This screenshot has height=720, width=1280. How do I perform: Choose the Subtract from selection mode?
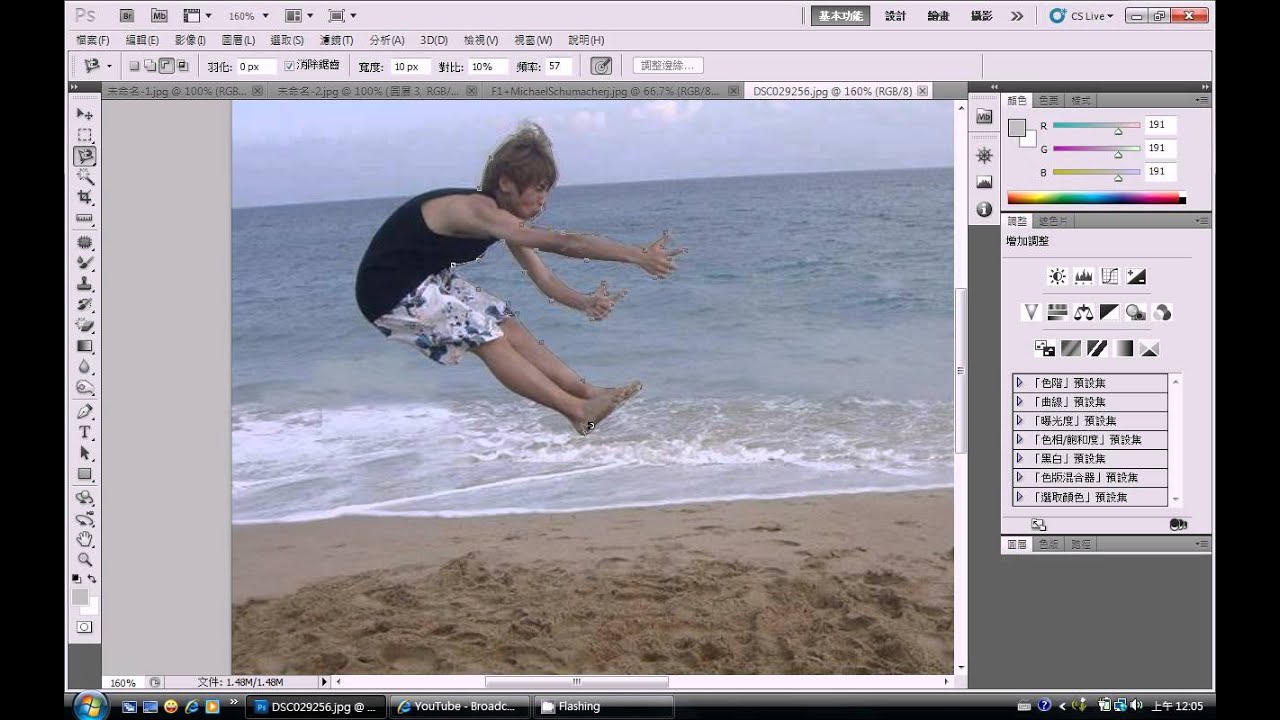pyautogui.click(x=167, y=66)
